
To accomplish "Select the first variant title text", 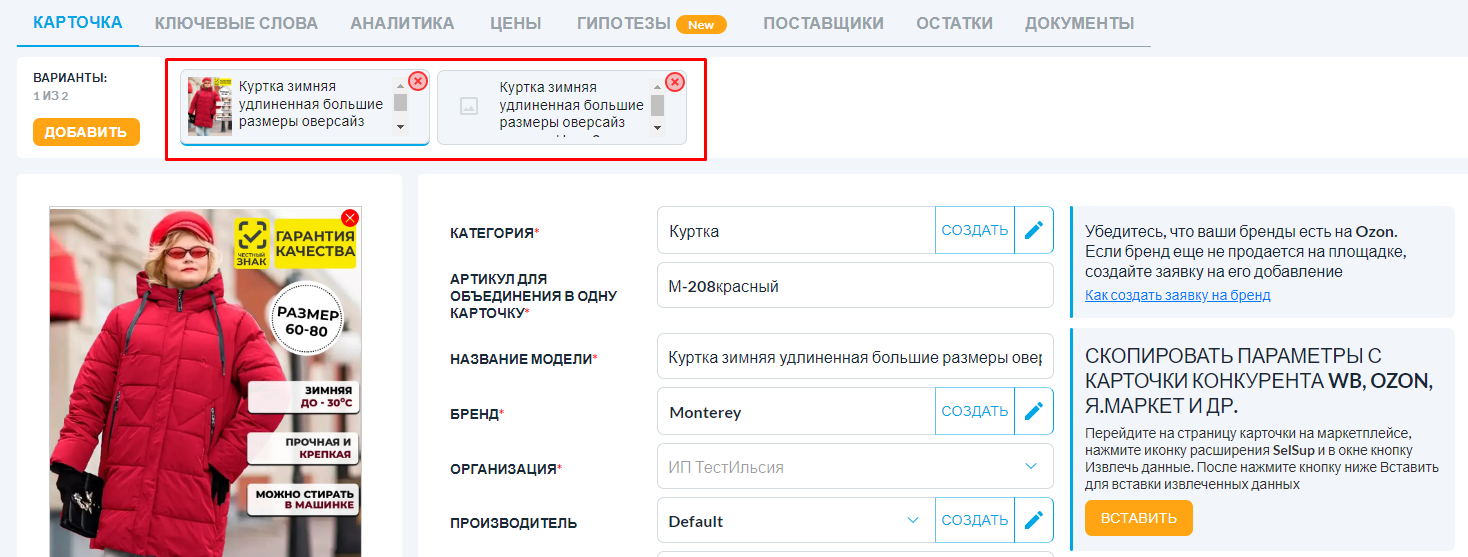I will click(311, 104).
